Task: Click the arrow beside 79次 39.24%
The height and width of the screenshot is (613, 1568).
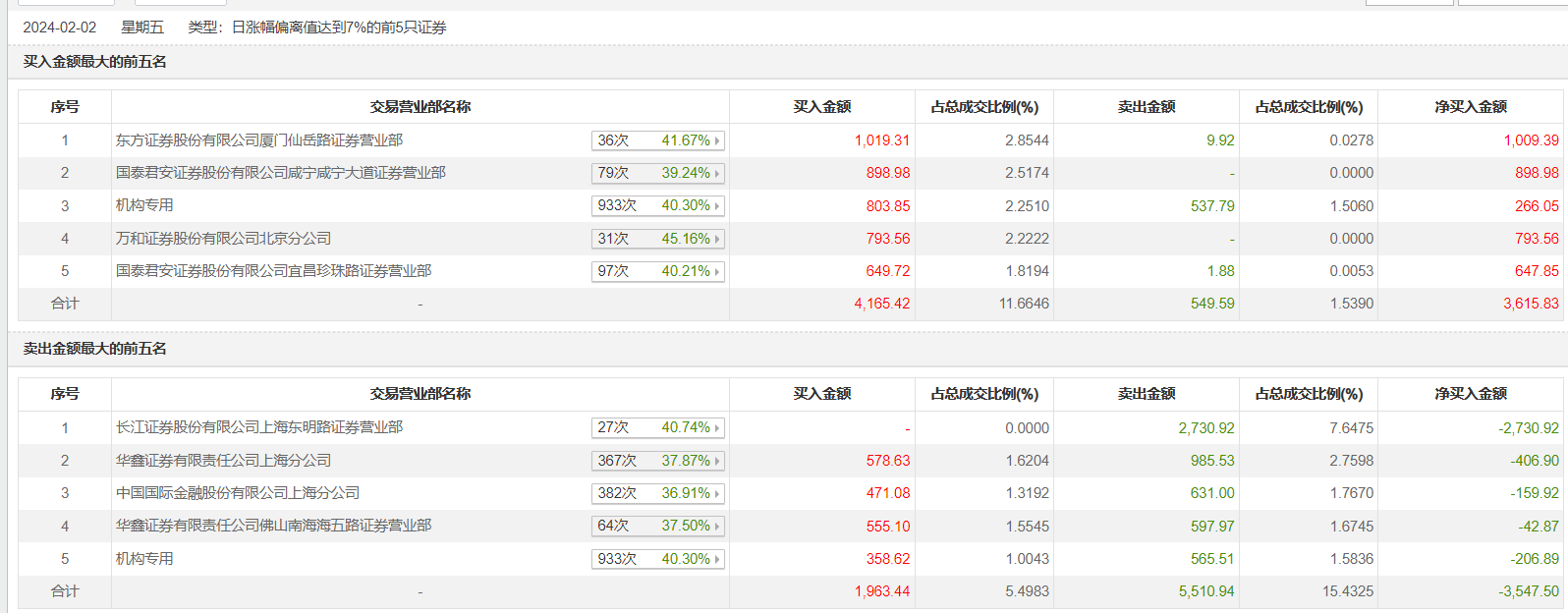Action: pos(717,173)
